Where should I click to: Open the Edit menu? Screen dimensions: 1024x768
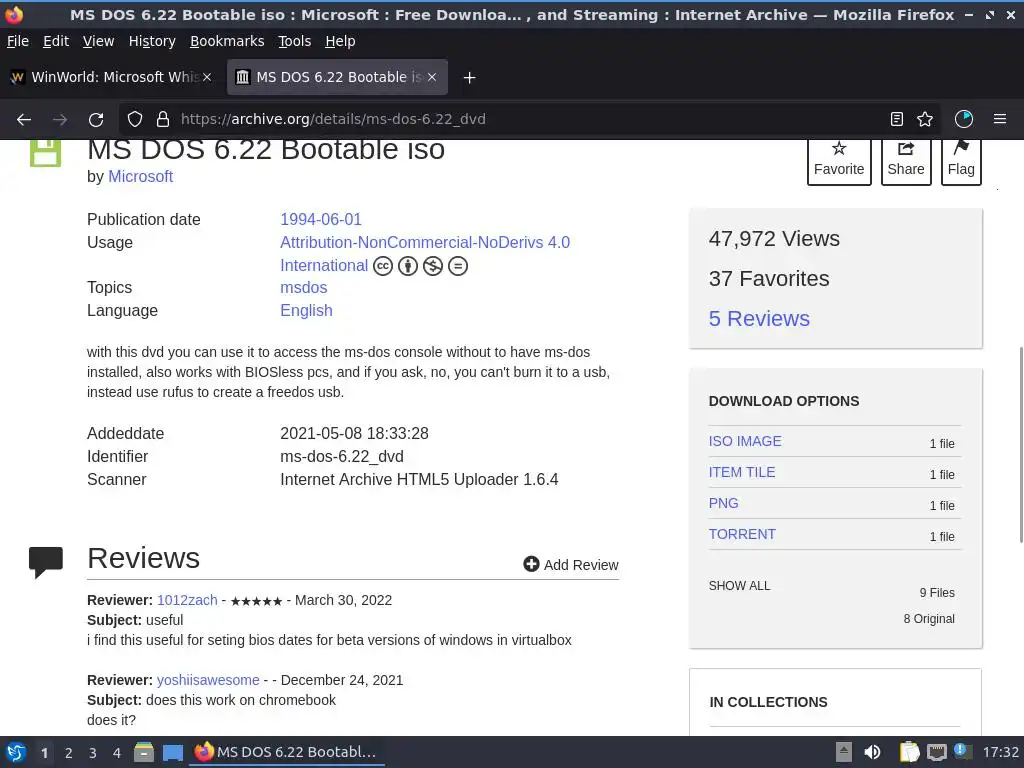56,41
